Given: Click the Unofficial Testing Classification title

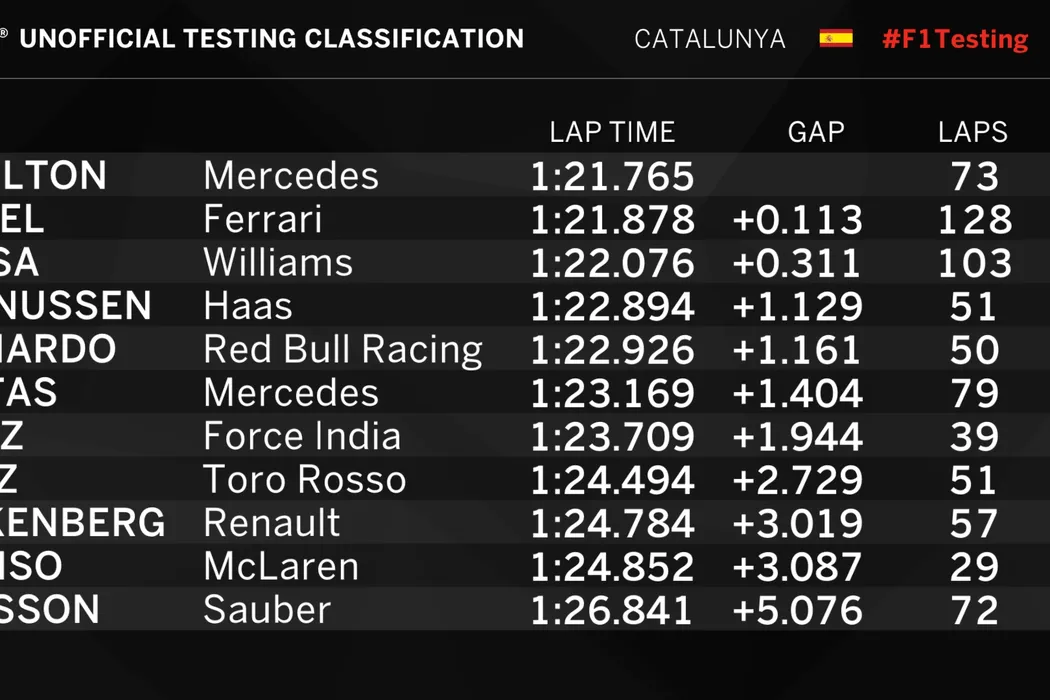Looking at the screenshot, I should coord(271,39).
